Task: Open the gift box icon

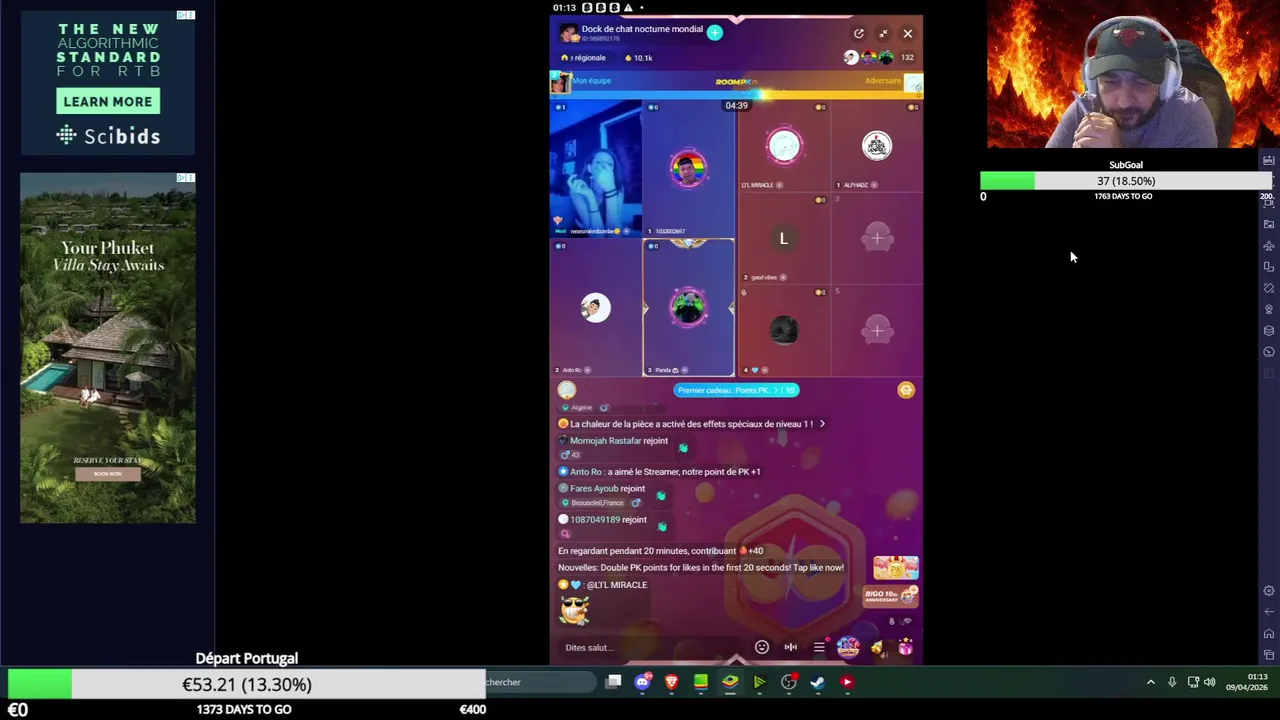Action: click(x=905, y=648)
